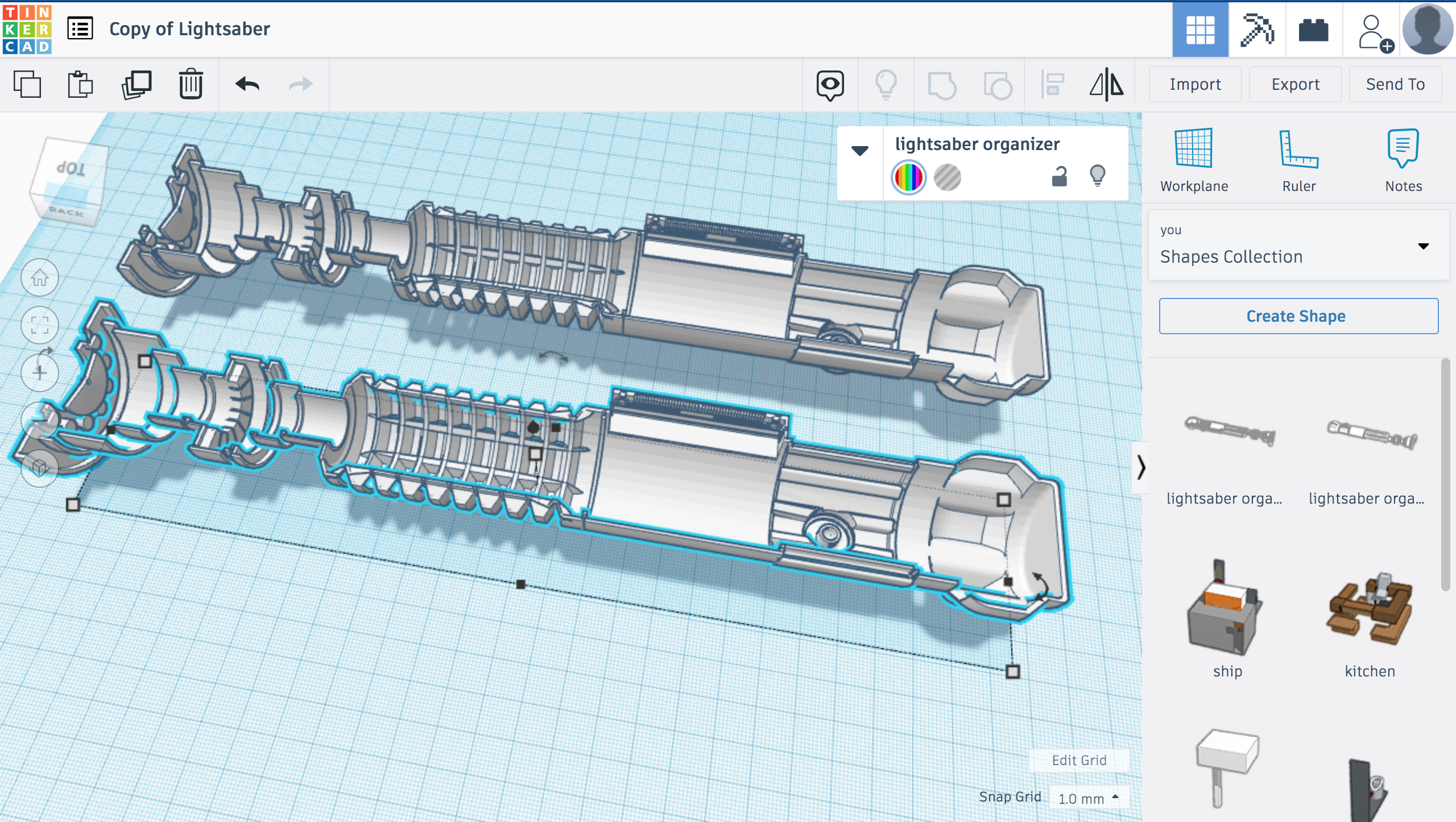Duplicate the selected lightsaber
Image resolution: width=1456 pixels, height=822 pixels.
tap(136, 85)
